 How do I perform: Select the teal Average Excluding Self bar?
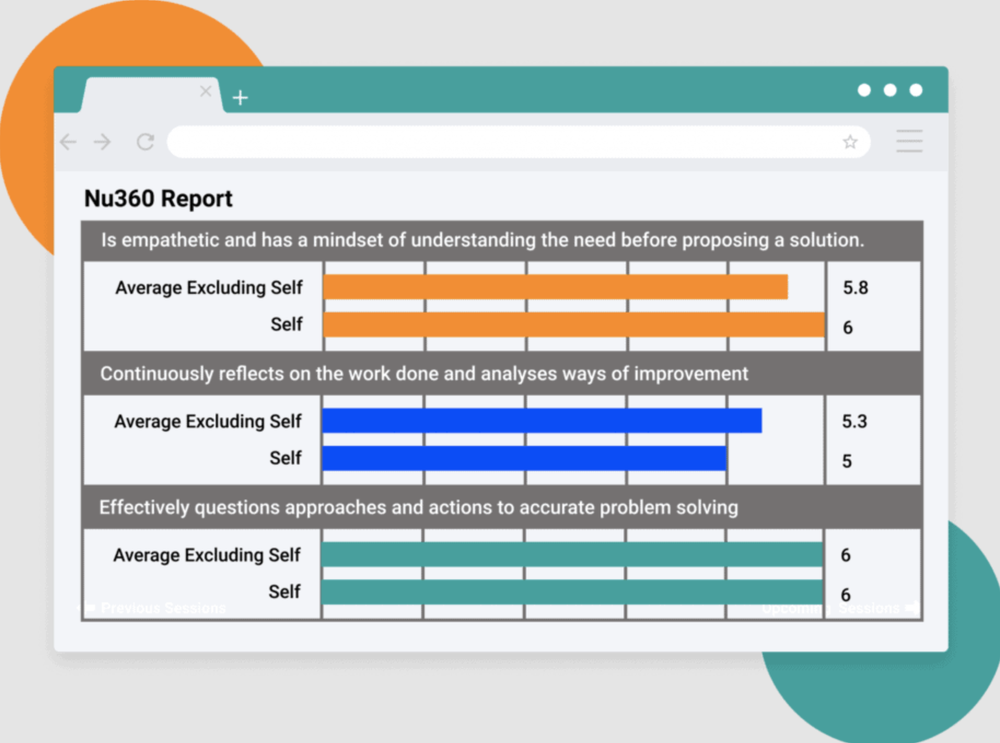(572, 554)
